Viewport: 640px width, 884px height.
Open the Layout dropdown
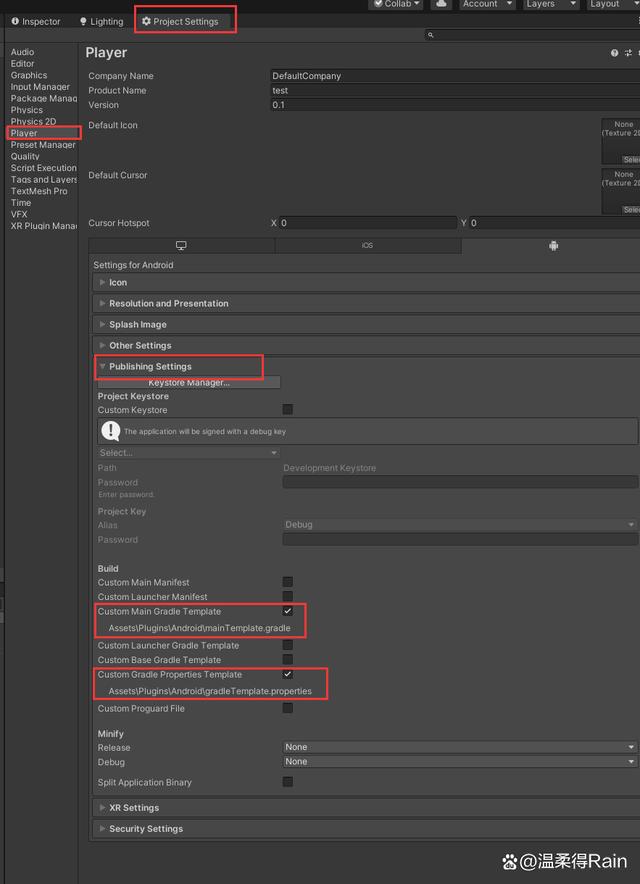coord(613,4)
